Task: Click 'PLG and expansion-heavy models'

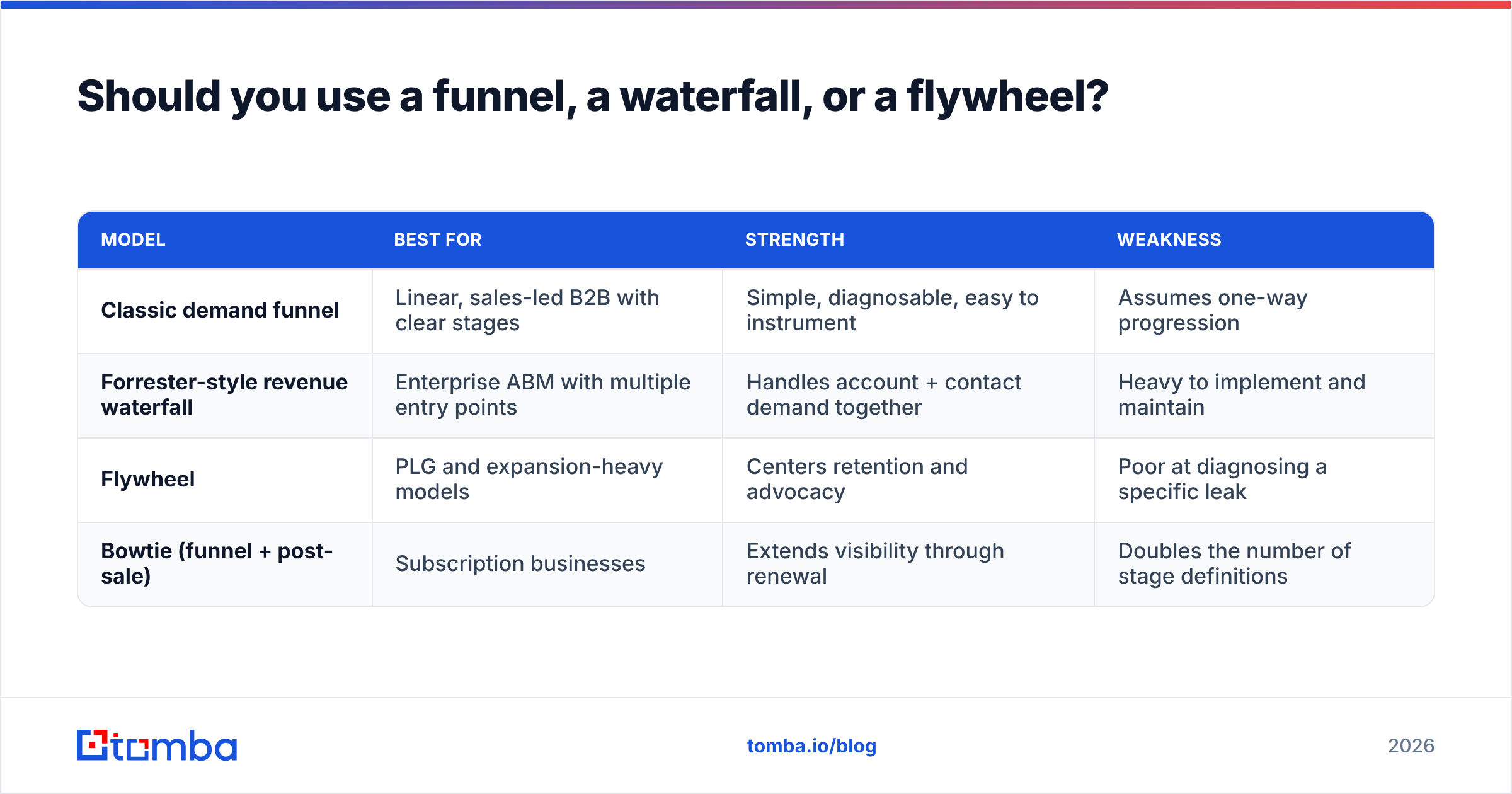Action: 529,479
